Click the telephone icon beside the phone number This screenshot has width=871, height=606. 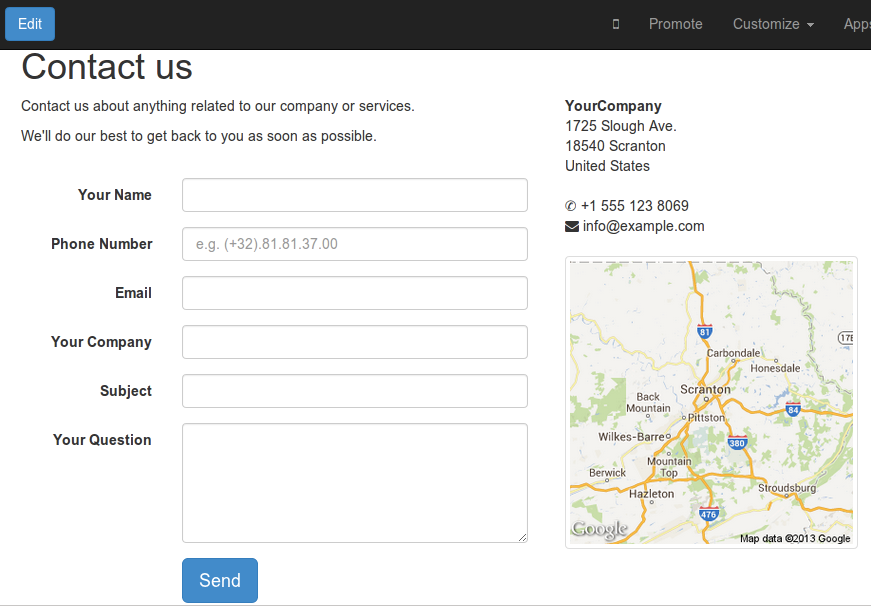[571, 207]
